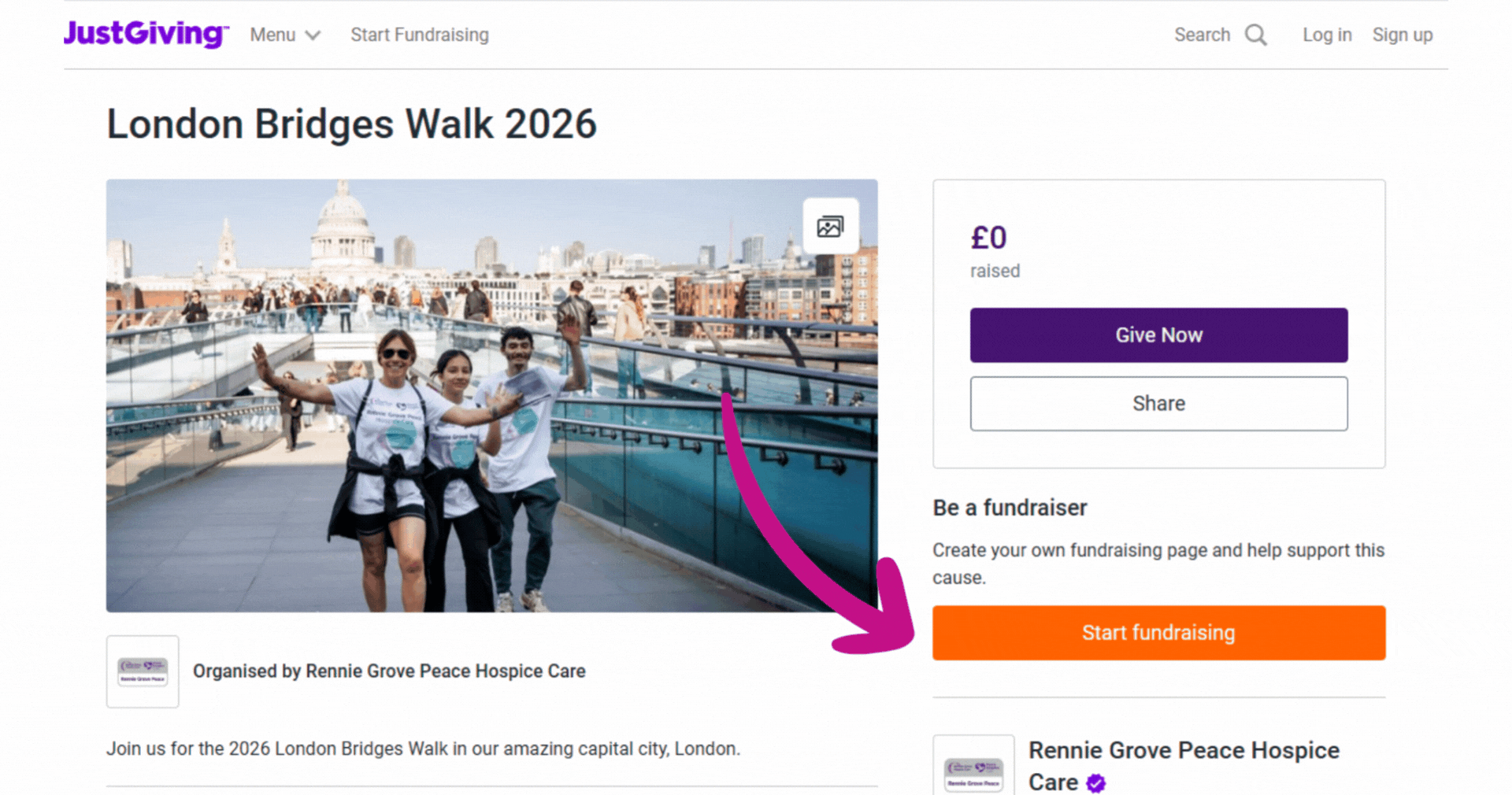Click the search magnifying glass icon

point(1256,35)
